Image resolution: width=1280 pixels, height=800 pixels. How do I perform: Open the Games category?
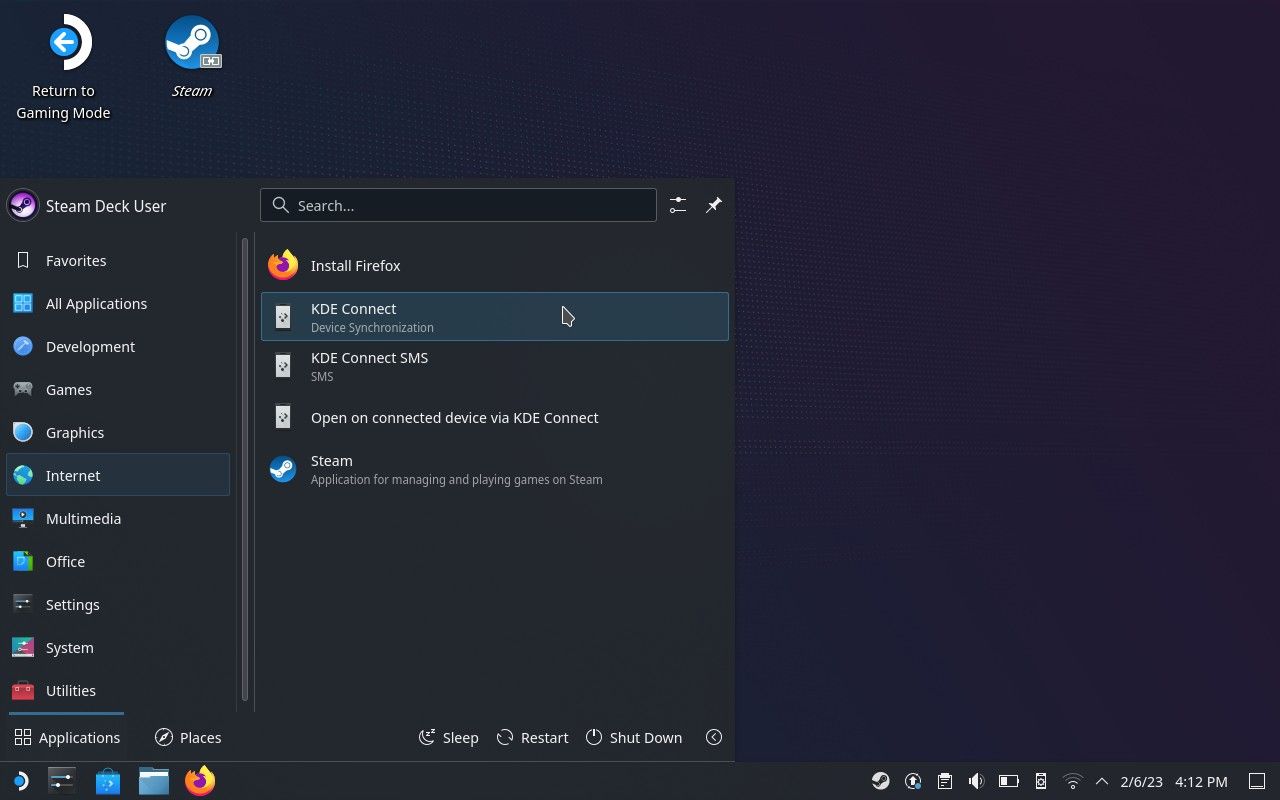118,389
